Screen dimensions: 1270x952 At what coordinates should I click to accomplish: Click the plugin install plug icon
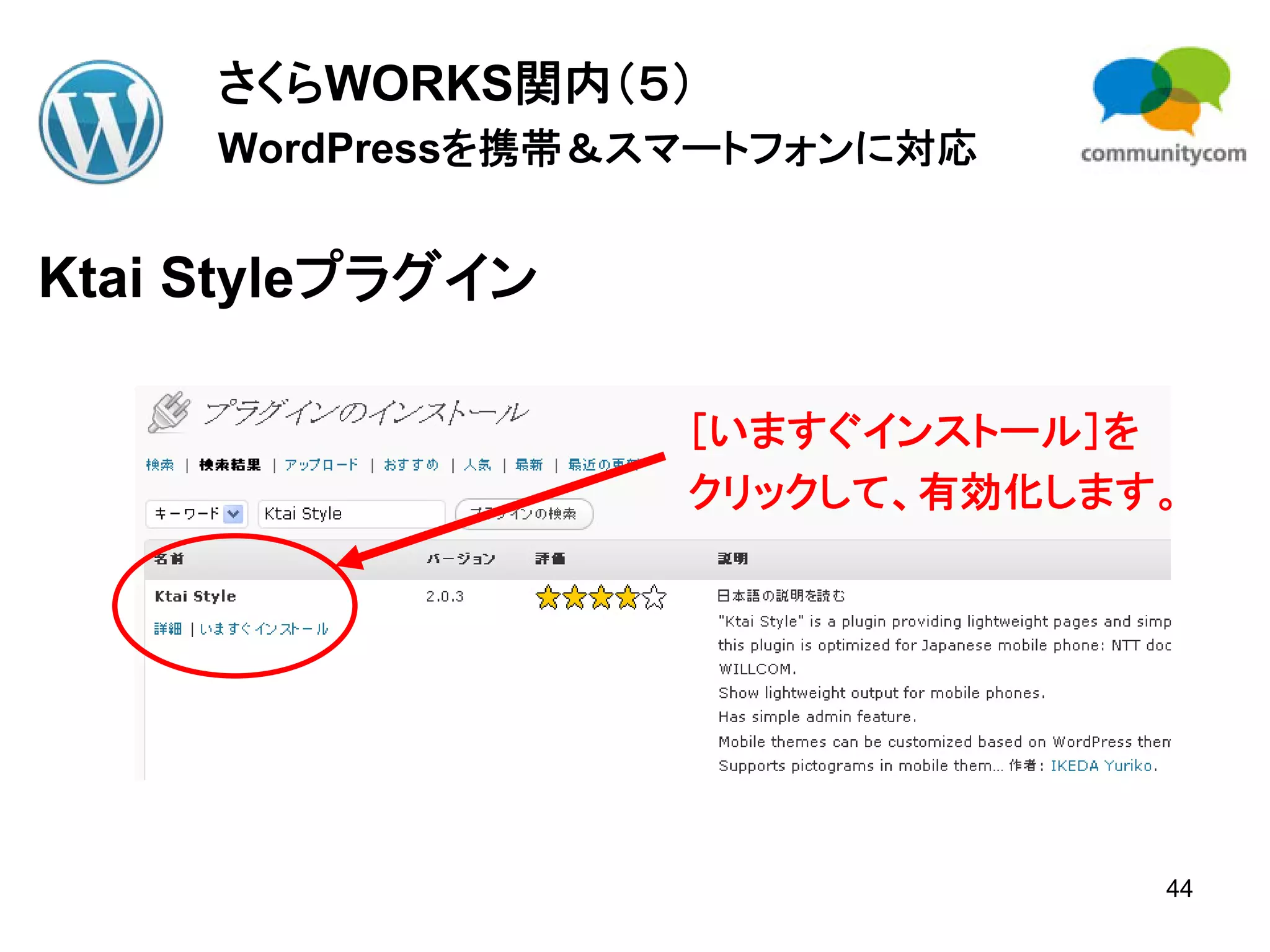point(169,412)
